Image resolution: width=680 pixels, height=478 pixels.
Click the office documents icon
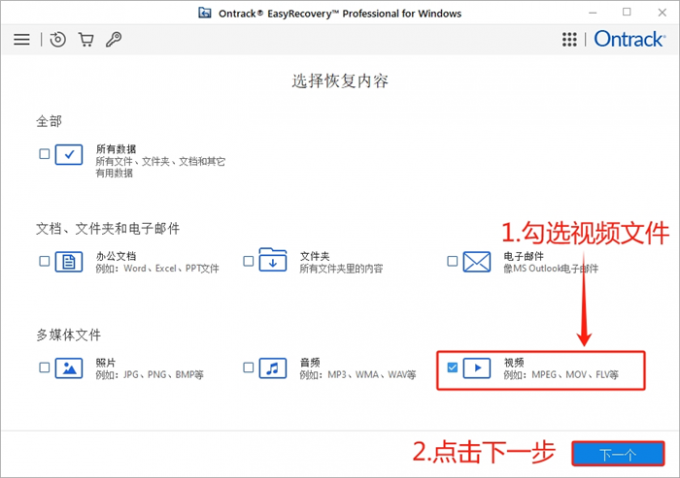(69, 262)
